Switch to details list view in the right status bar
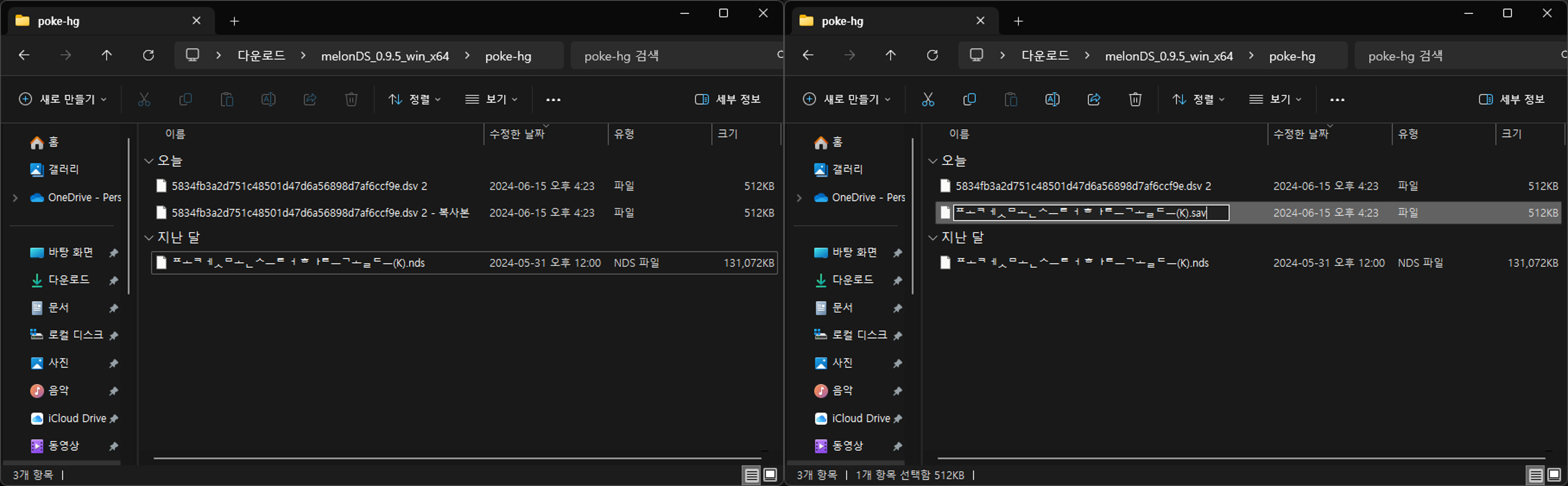Image resolution: width=1568 pixels, height=486 pixels. click(x=1535, y=474)
